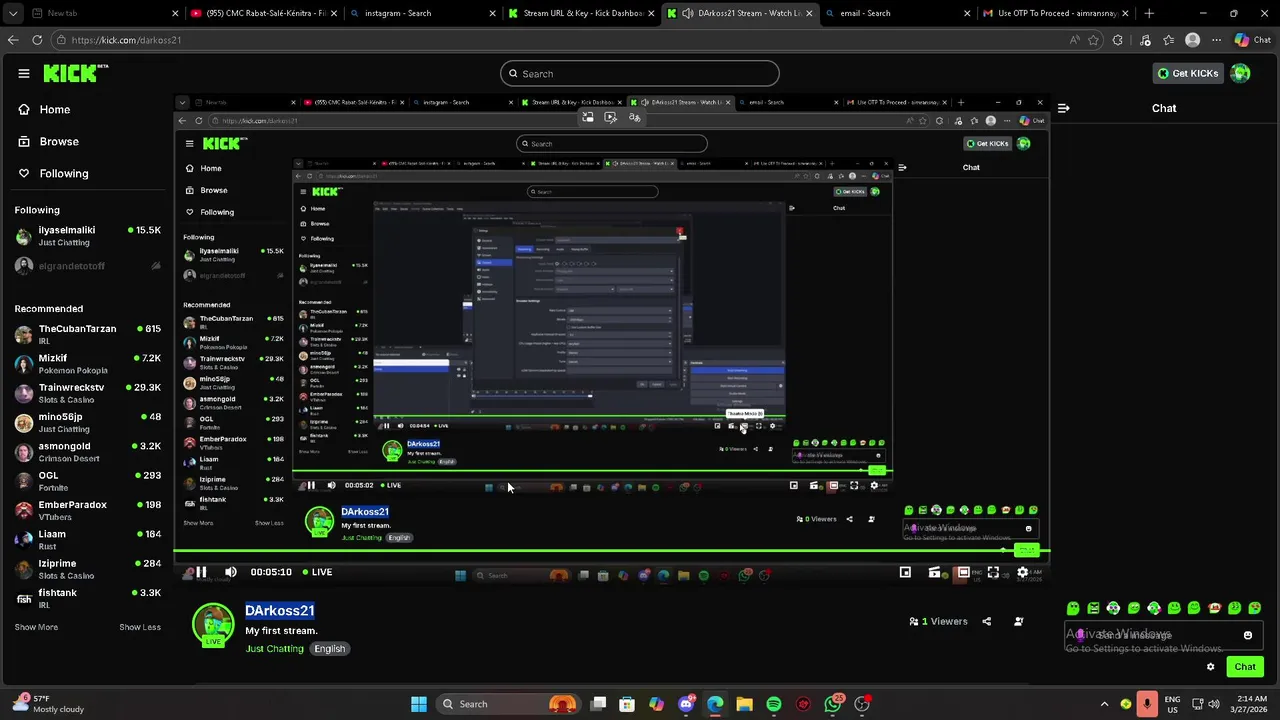Open EmberParadox recommended channel
The image size is (1280, 720).
coord(88,510)
